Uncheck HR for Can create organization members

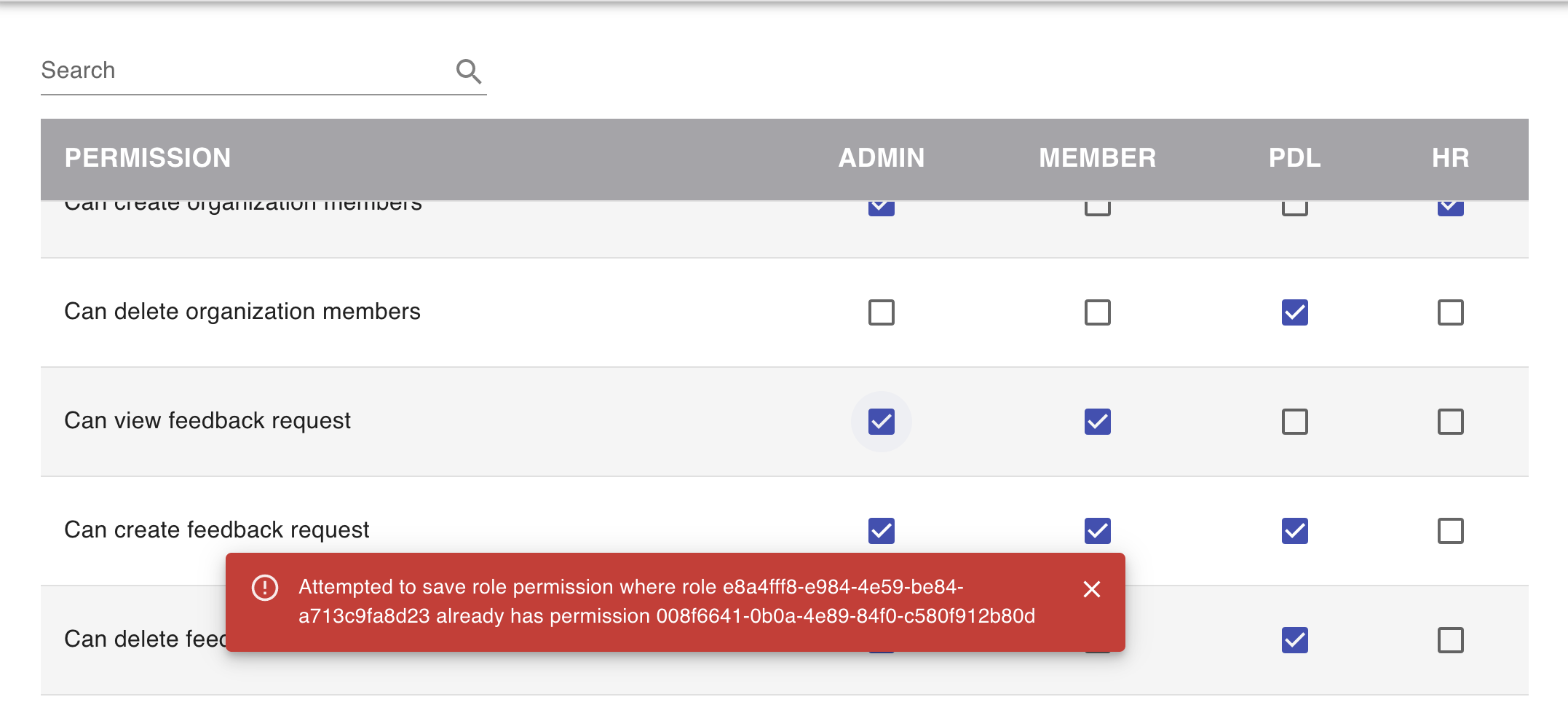coord(1450,206)
